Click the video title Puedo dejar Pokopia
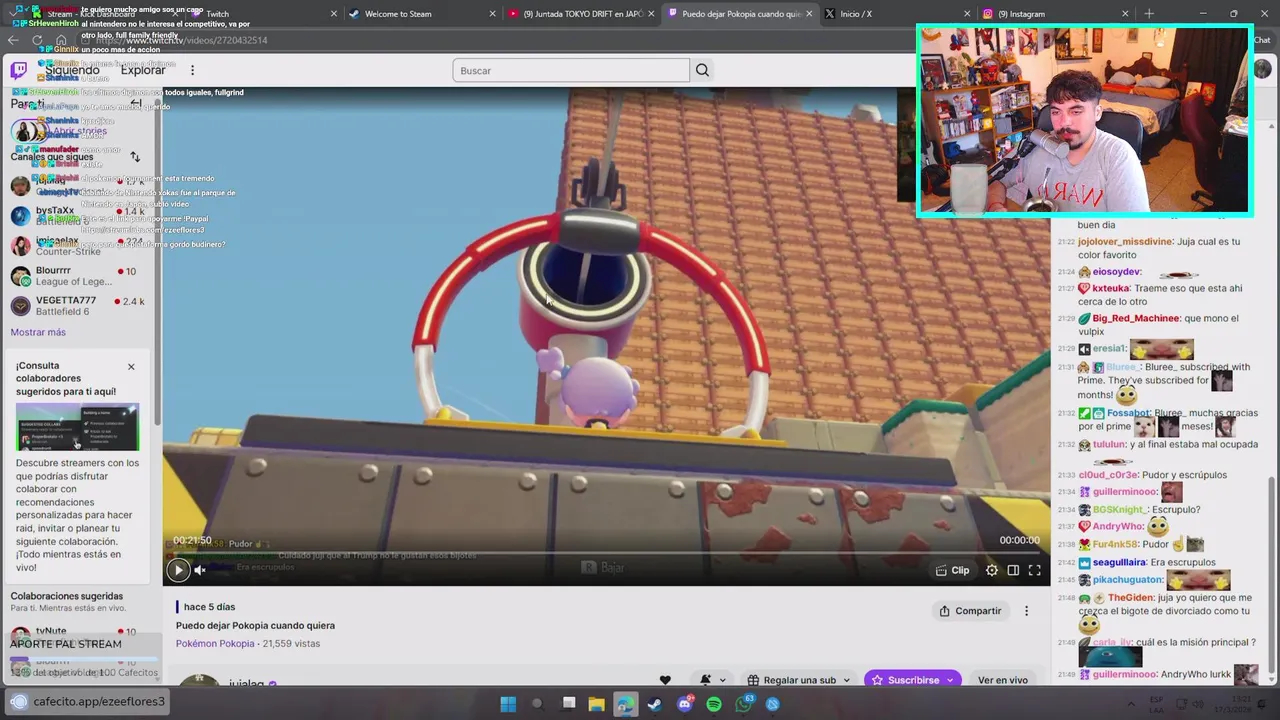 coord(255,626)
